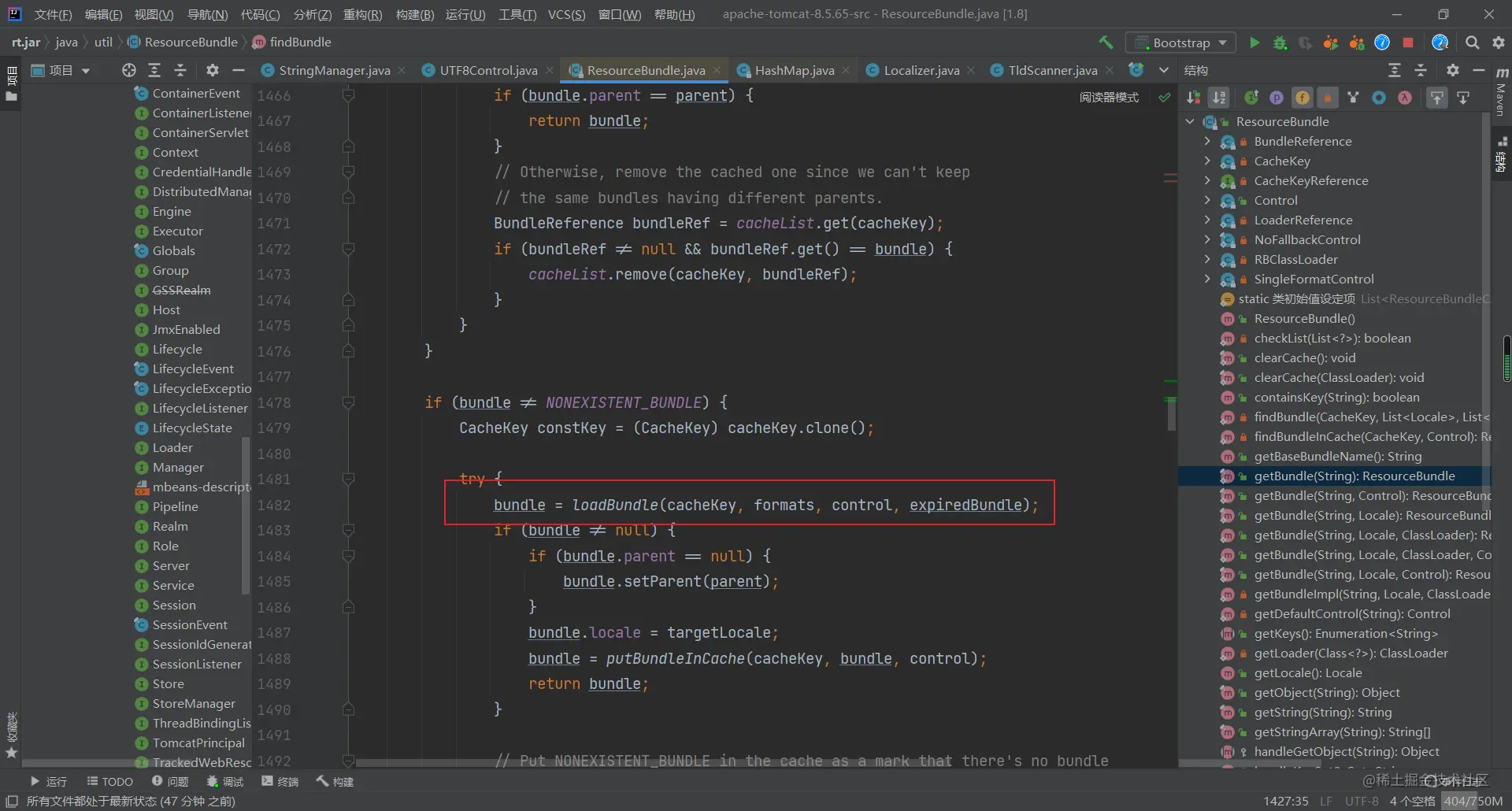Build project with the green hammer icon
Screen dimensions: 1512x811
click(x=1106, y=43)
